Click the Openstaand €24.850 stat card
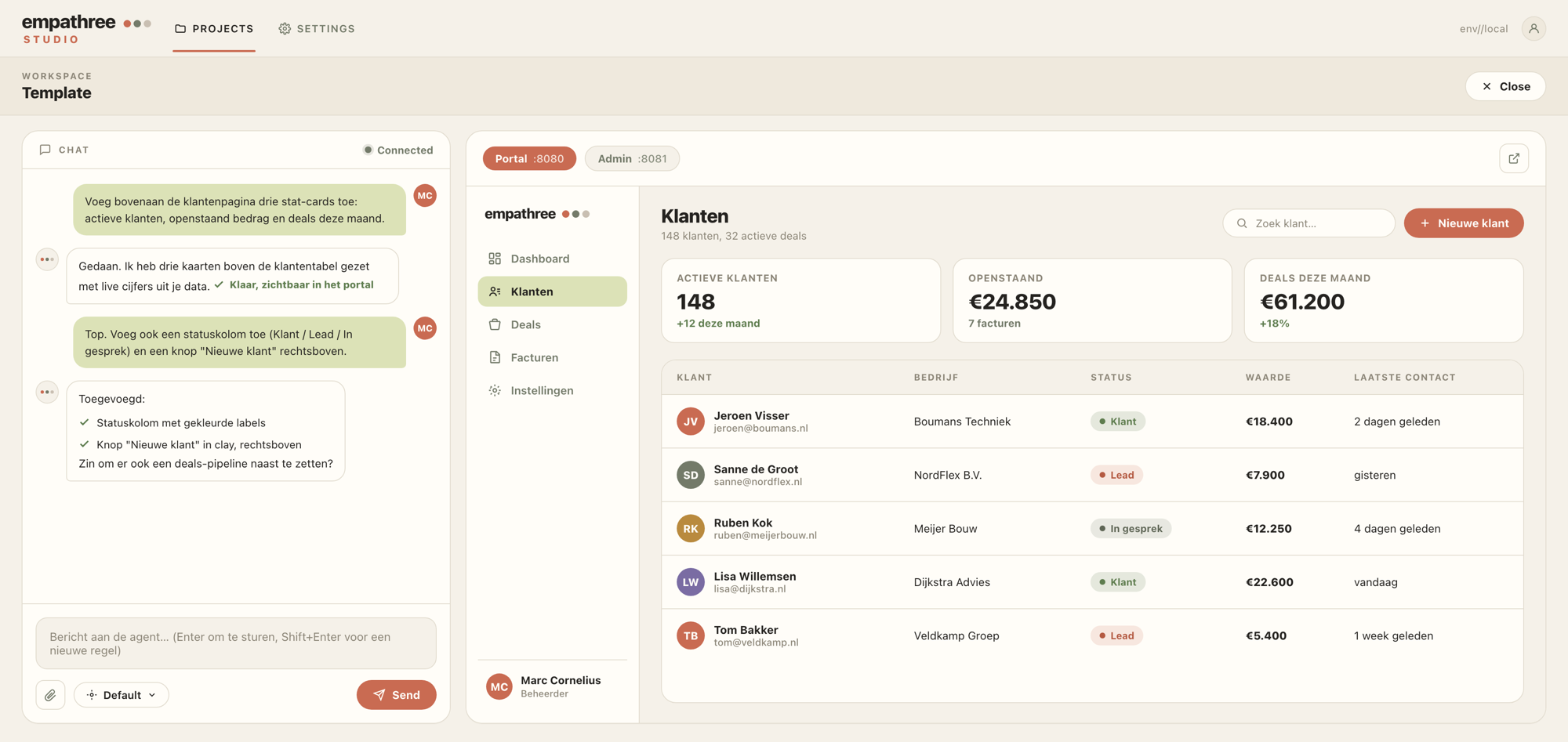 [x=1092, y=301]
